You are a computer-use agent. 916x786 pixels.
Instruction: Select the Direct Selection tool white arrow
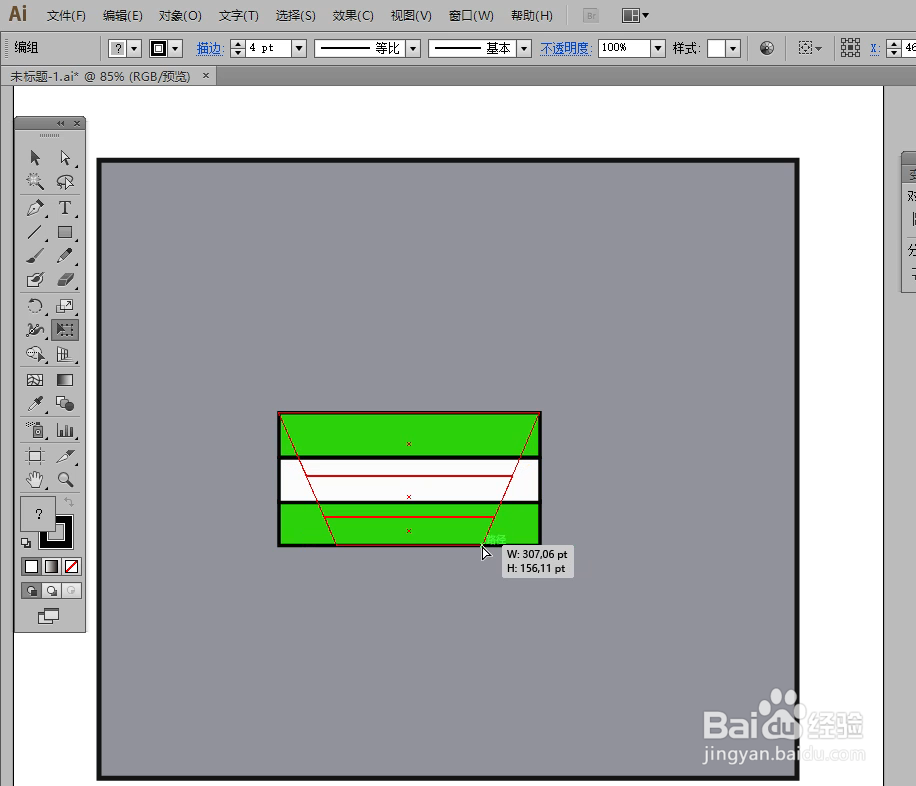pyautogui.click(x=65, y=158)
